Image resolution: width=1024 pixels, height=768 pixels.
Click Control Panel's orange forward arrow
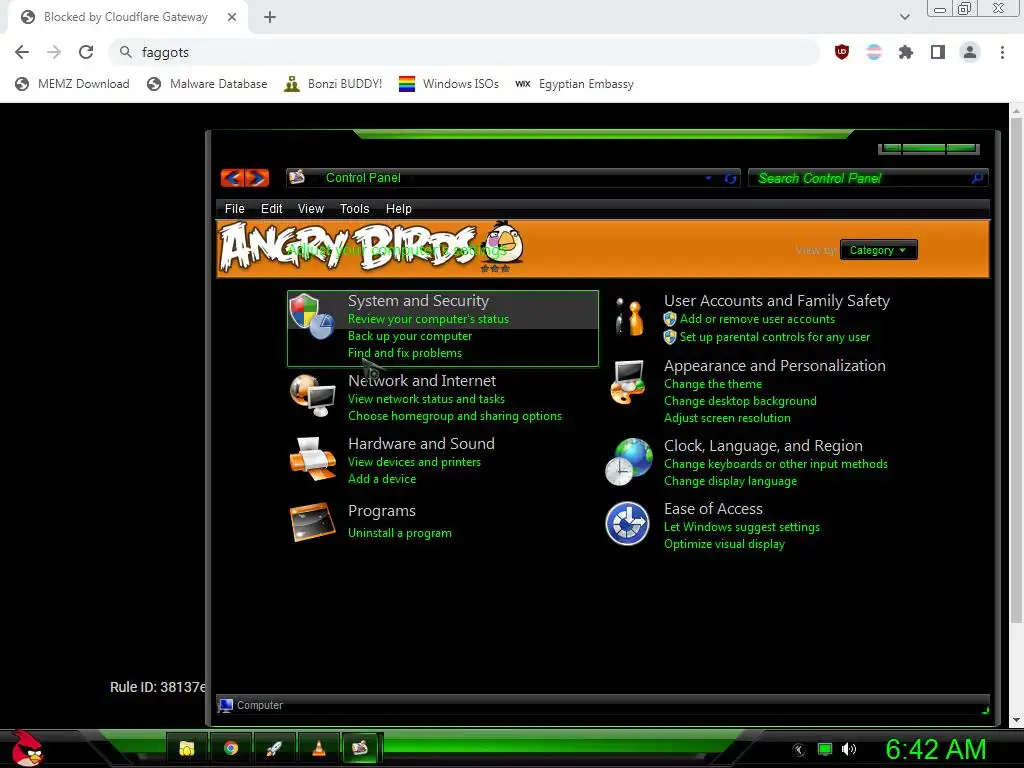point(257,178)
